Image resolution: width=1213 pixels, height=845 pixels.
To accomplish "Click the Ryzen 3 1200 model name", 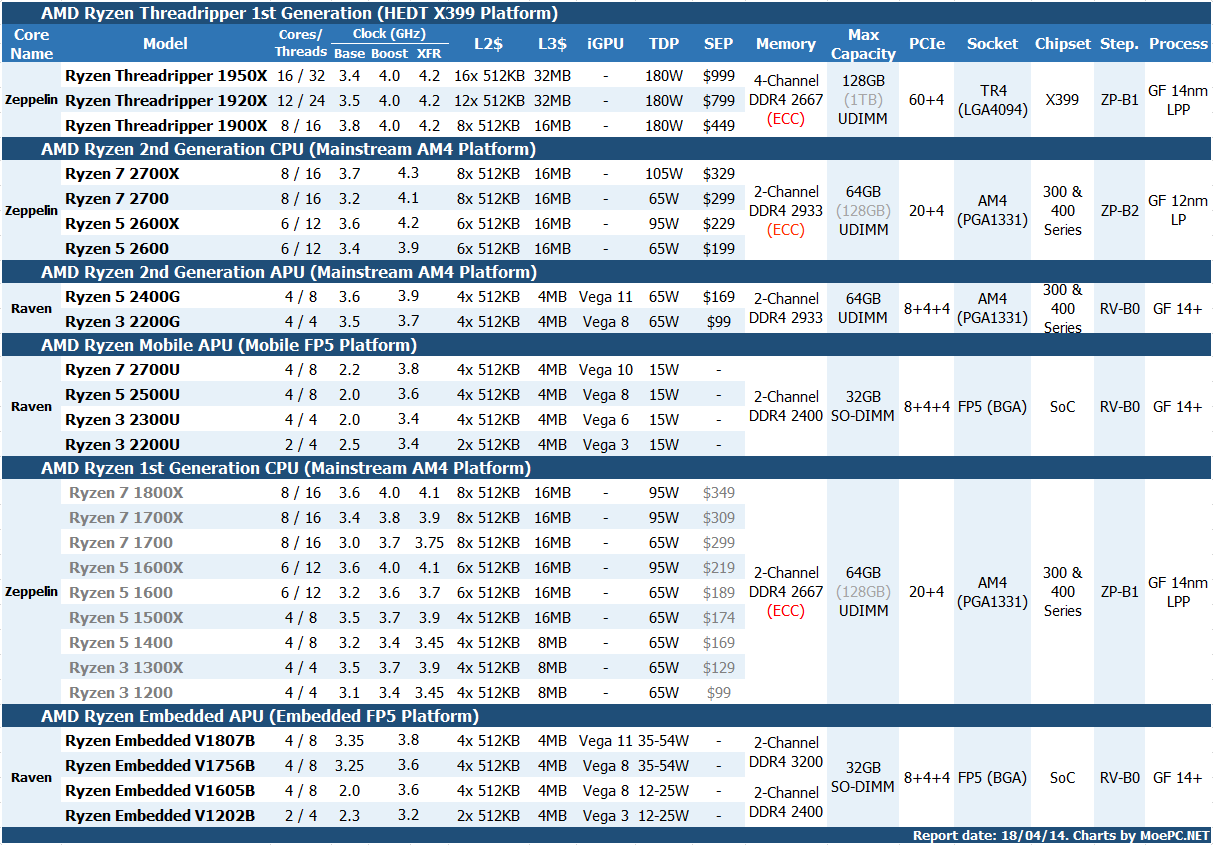I will (x=121, y=693).
